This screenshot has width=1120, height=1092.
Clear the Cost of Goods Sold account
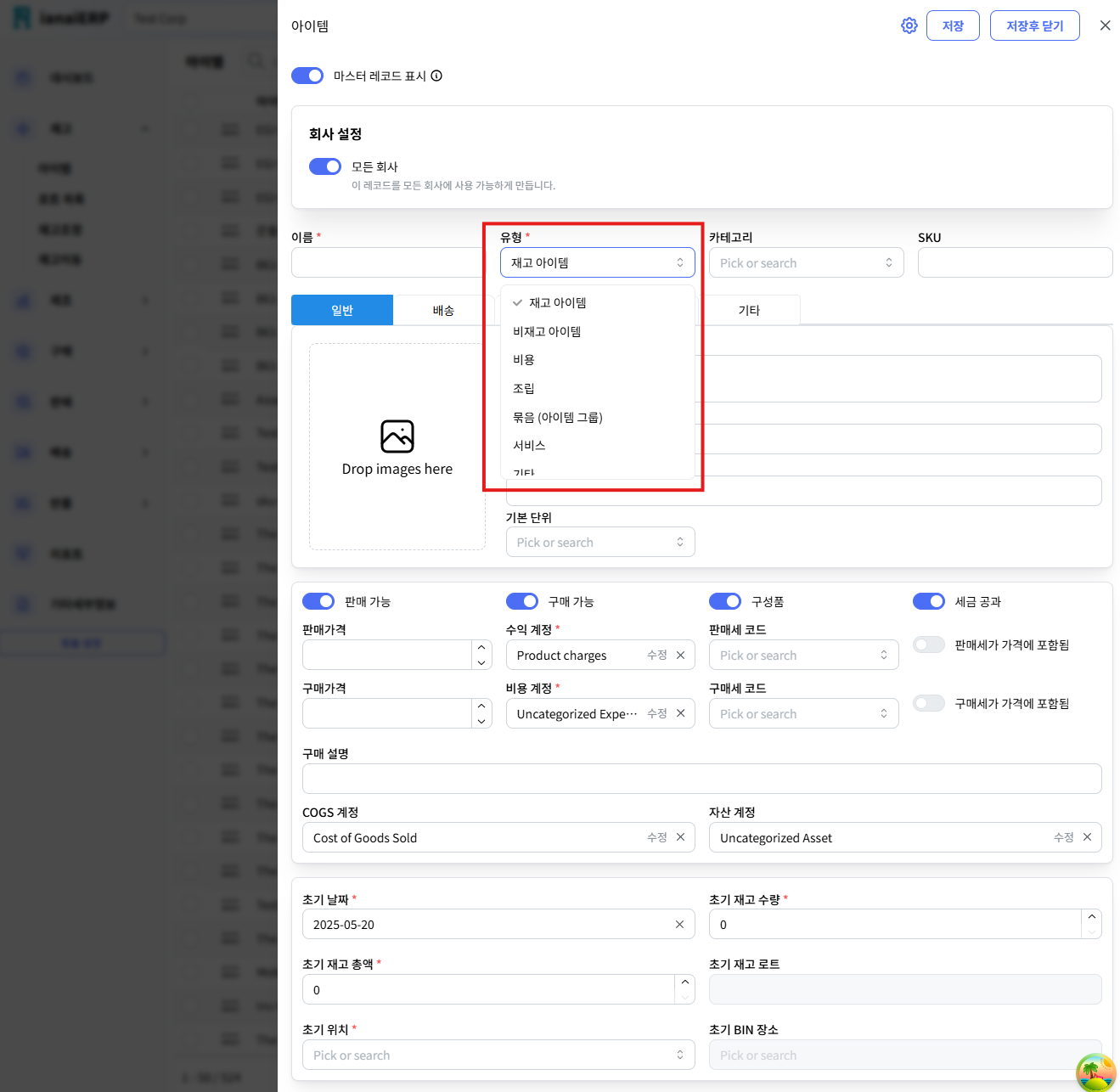(x=680, y=837)
